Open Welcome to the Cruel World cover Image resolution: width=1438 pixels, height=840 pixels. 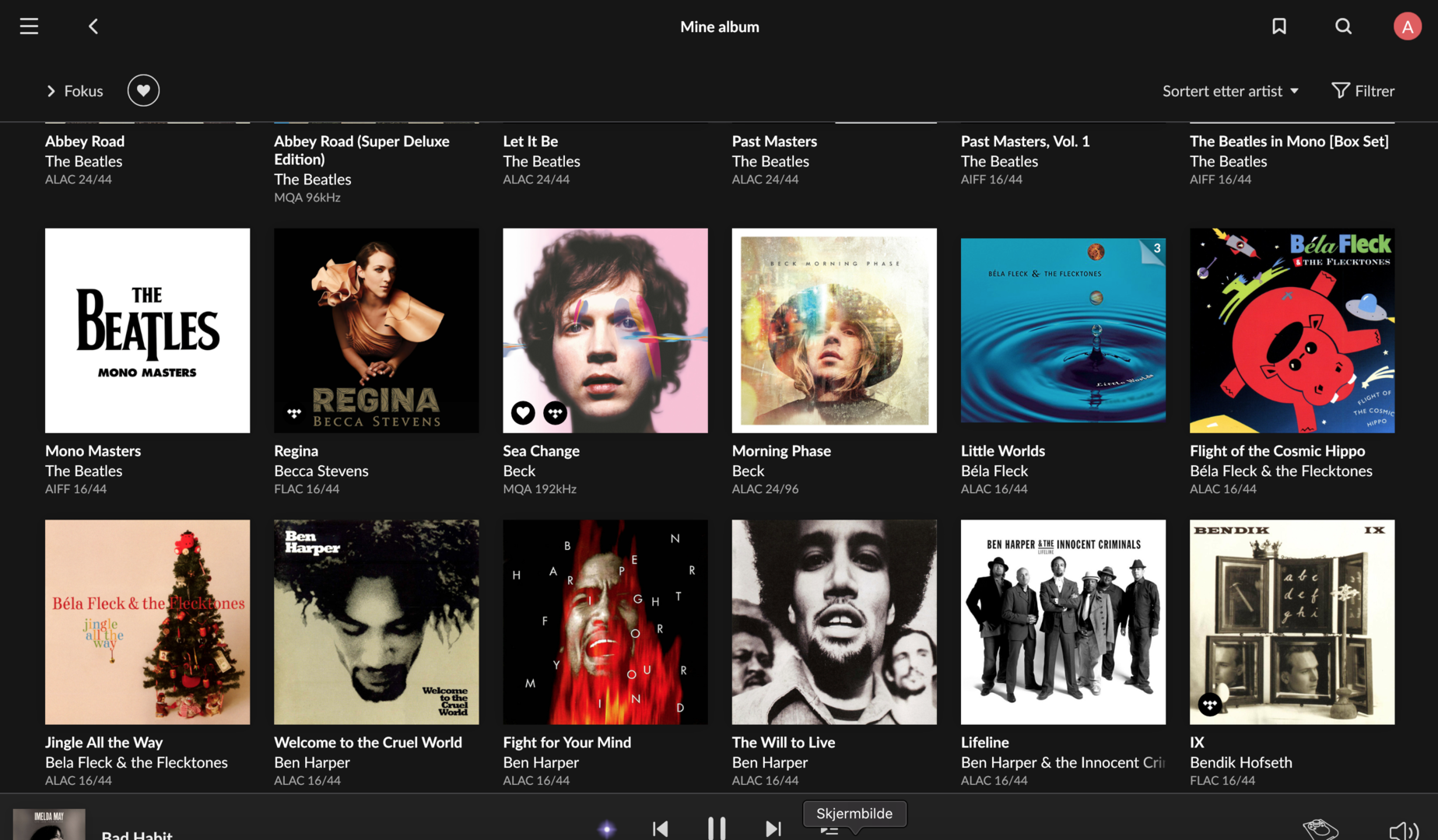[377, 622]
